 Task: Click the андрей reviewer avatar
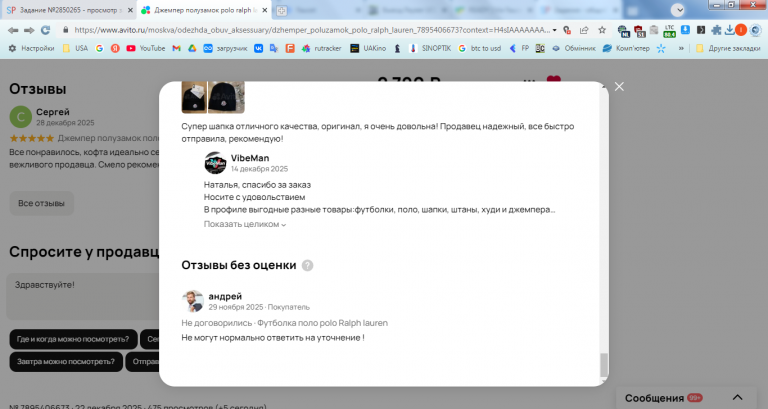pos(192,301)
